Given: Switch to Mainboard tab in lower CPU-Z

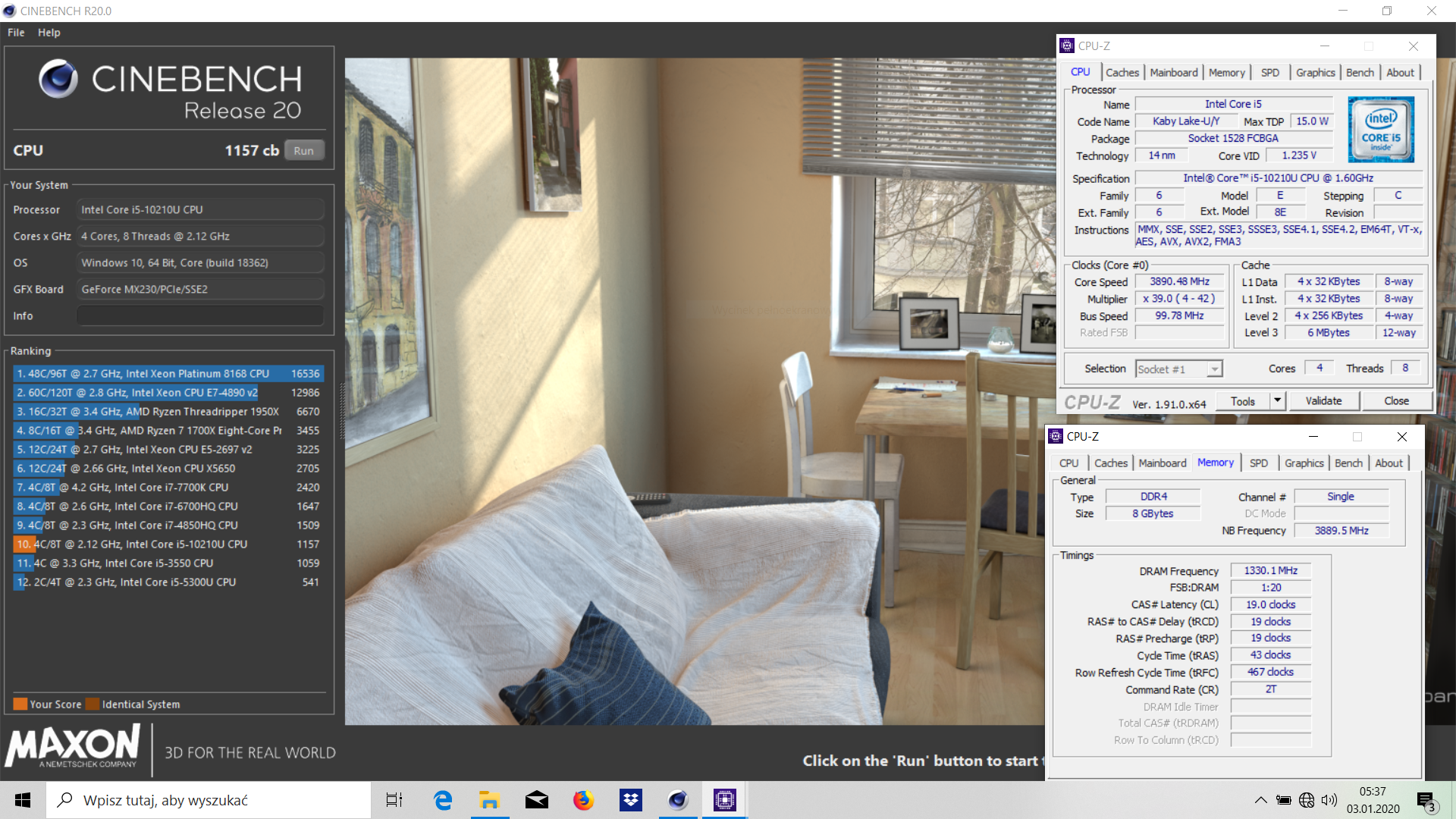Looking at the screenshot, I should (x=1162, y=463).
